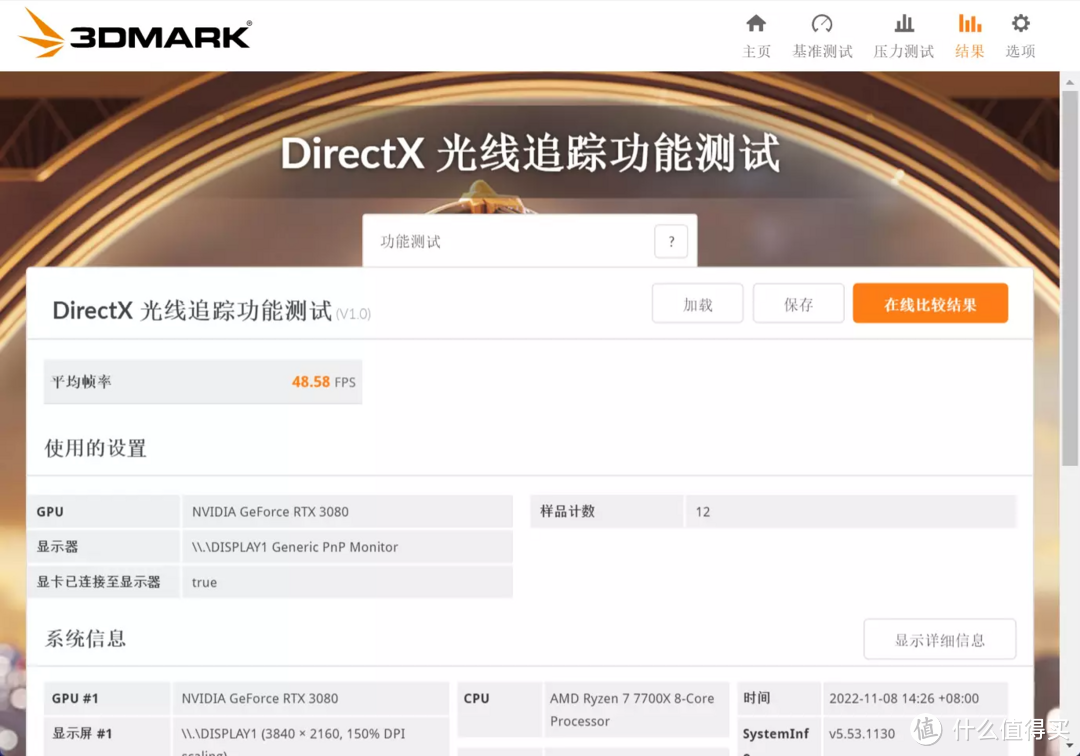Open the Stress Test (压力测试) chart icon

(x=904, y=24)
